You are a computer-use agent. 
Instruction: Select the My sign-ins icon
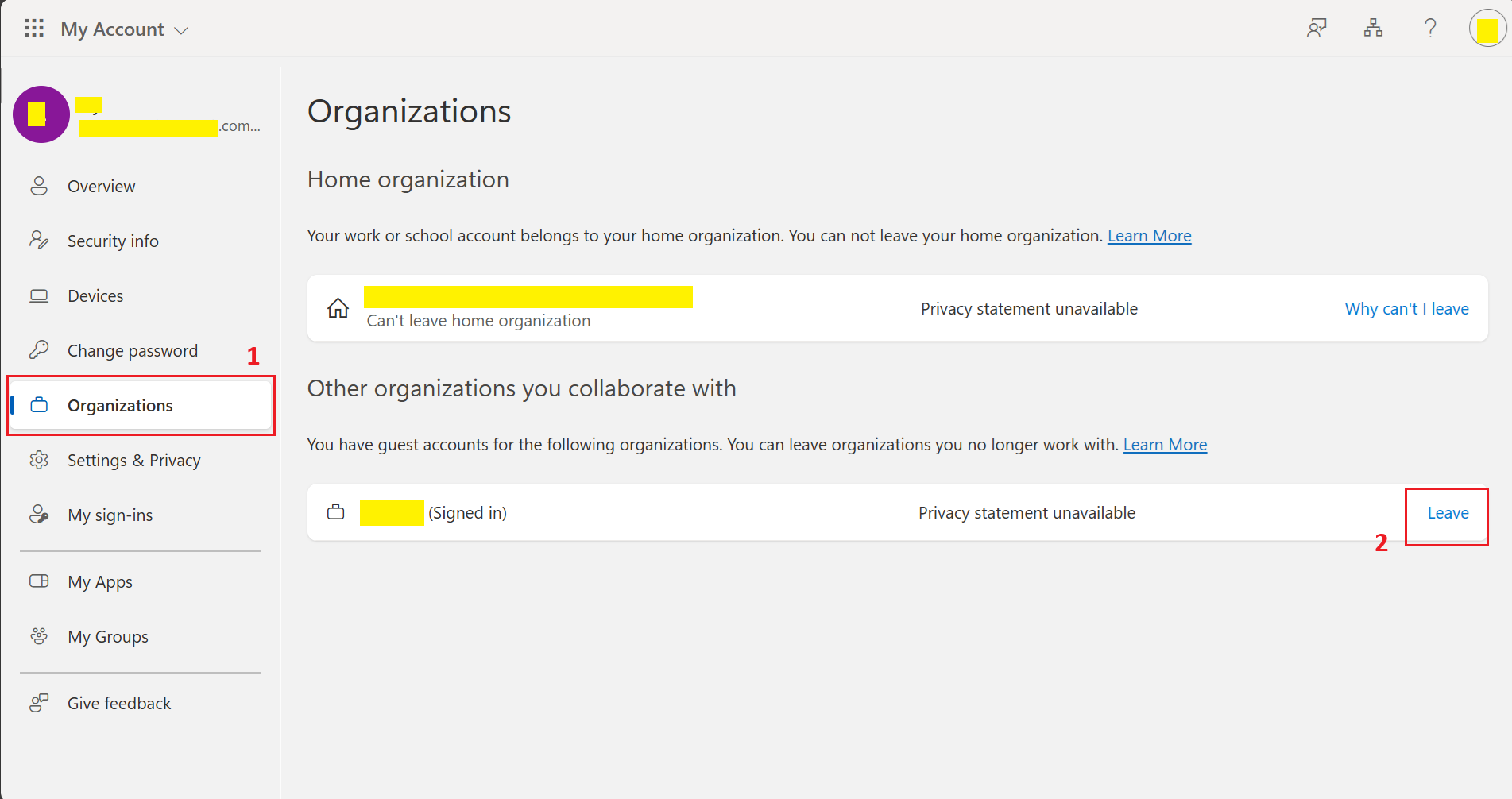[x=38, y=514]
